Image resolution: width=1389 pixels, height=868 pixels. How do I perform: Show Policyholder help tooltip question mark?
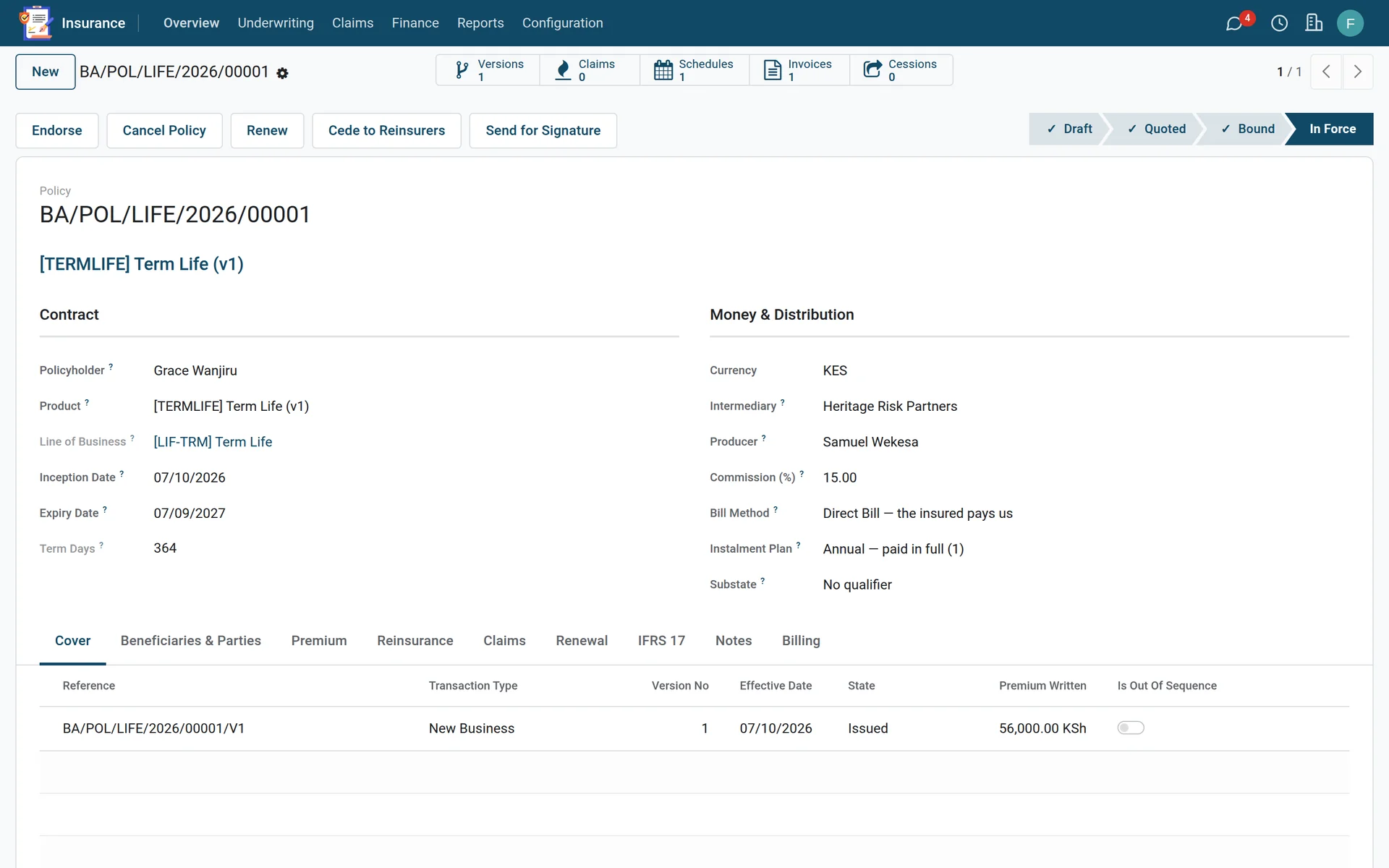(x=111, y=367)
